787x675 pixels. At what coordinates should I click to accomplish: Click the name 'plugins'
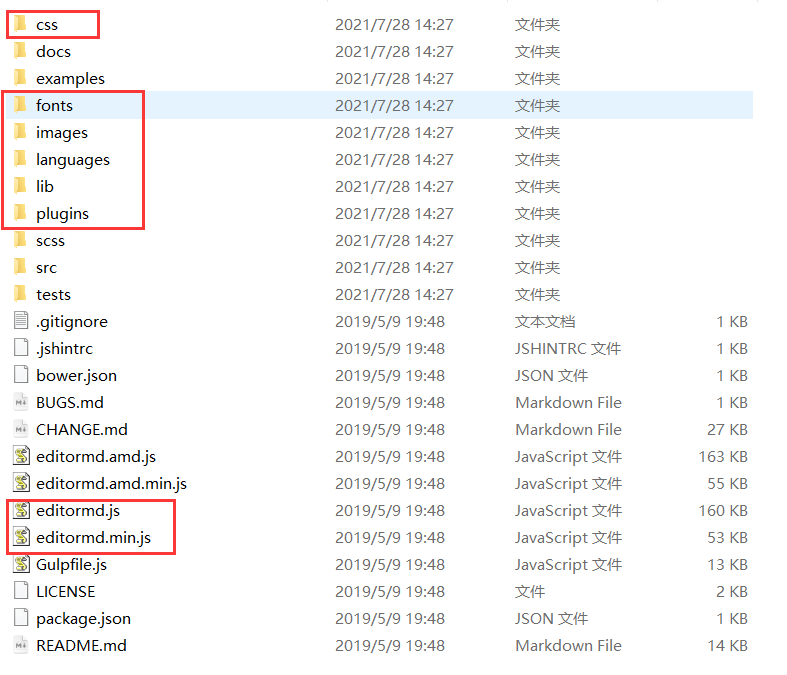[62, 214]
